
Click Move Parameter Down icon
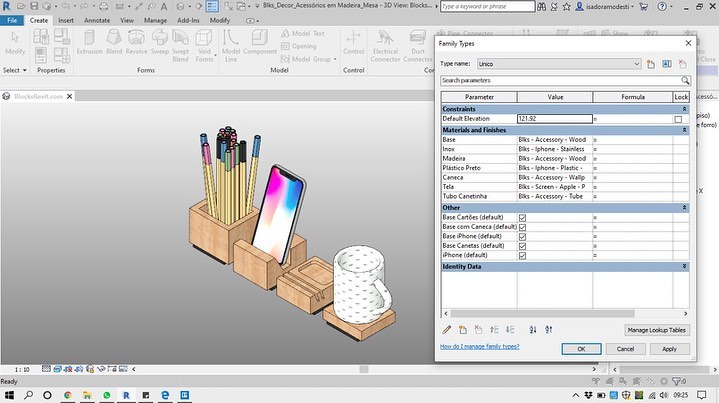(510, 330)
